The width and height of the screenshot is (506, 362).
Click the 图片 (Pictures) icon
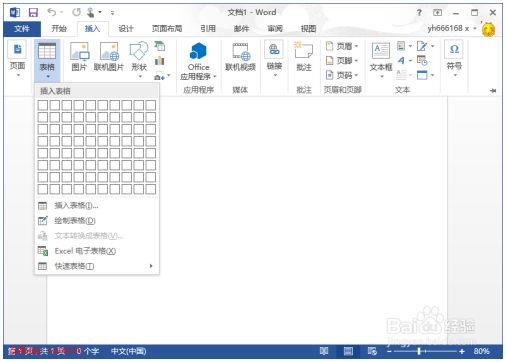point(79,51)
